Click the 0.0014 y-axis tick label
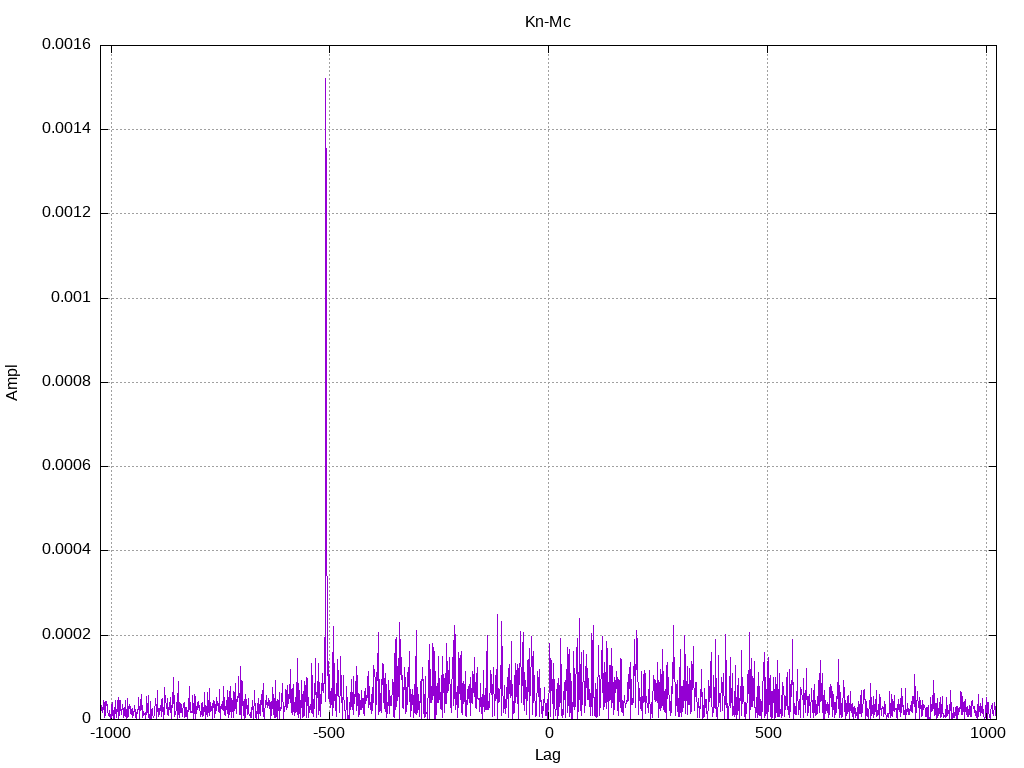The width and height of the screenshot is (1024, 768). pyautogui.click(x=66, y=129)
